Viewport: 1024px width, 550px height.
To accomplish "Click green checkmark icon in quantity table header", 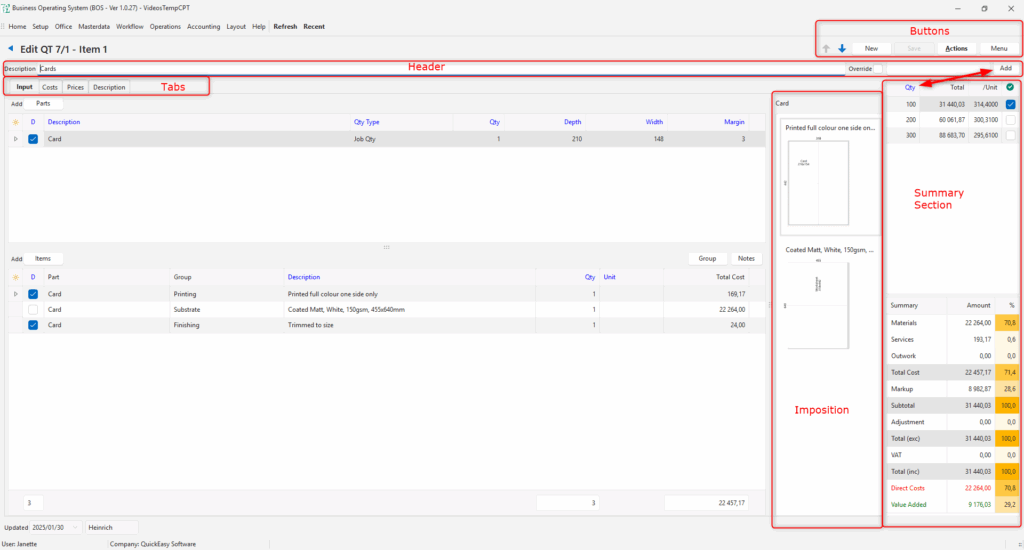I will (x=1010, y=87).
